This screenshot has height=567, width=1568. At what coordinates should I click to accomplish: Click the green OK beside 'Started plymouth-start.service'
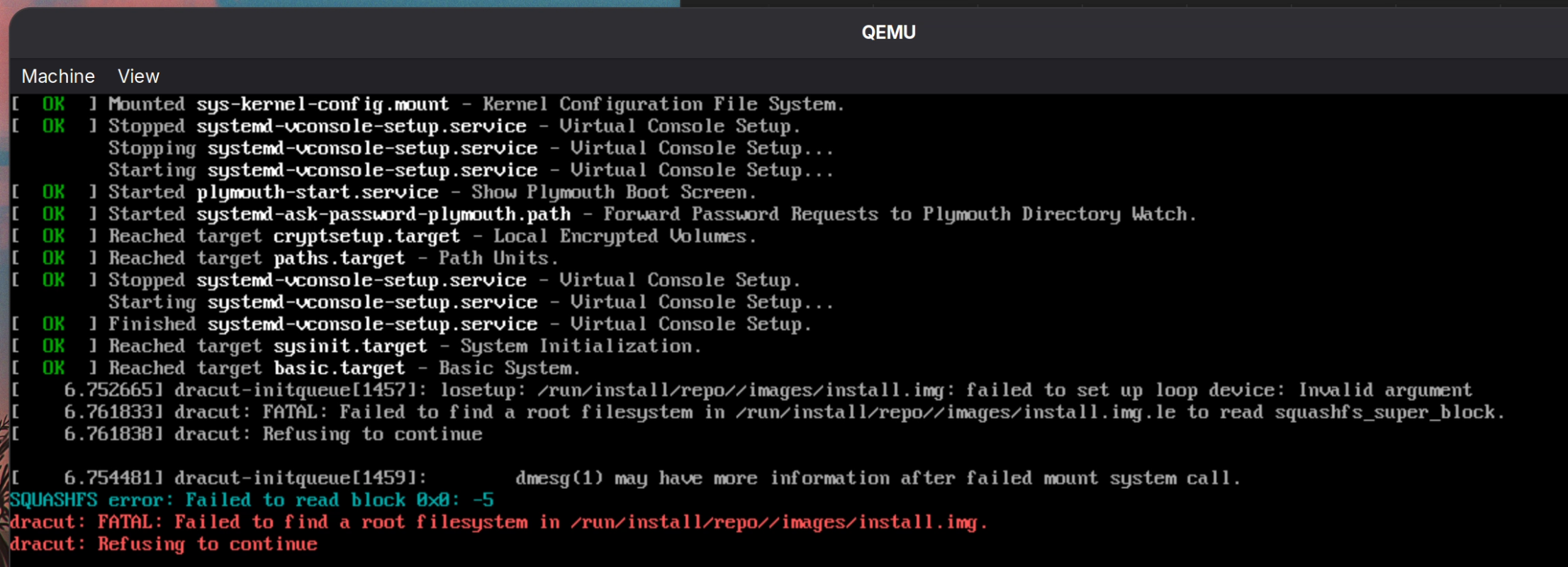click(x=53, y=192)
